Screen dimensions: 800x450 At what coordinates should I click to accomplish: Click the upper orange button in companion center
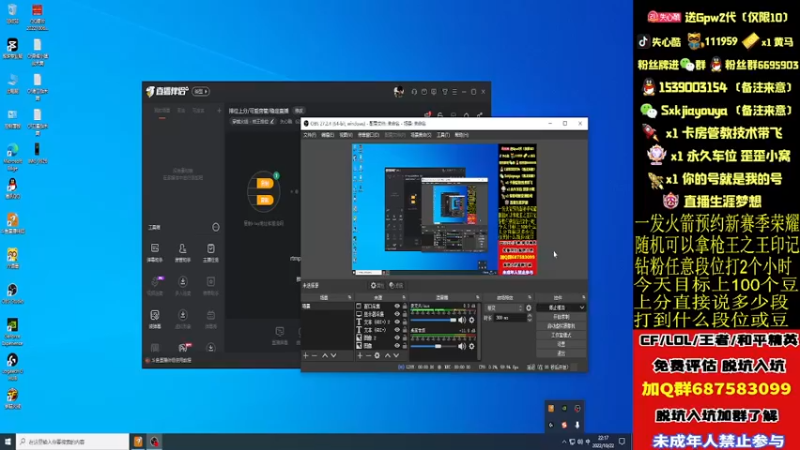(x=264, y=183)
